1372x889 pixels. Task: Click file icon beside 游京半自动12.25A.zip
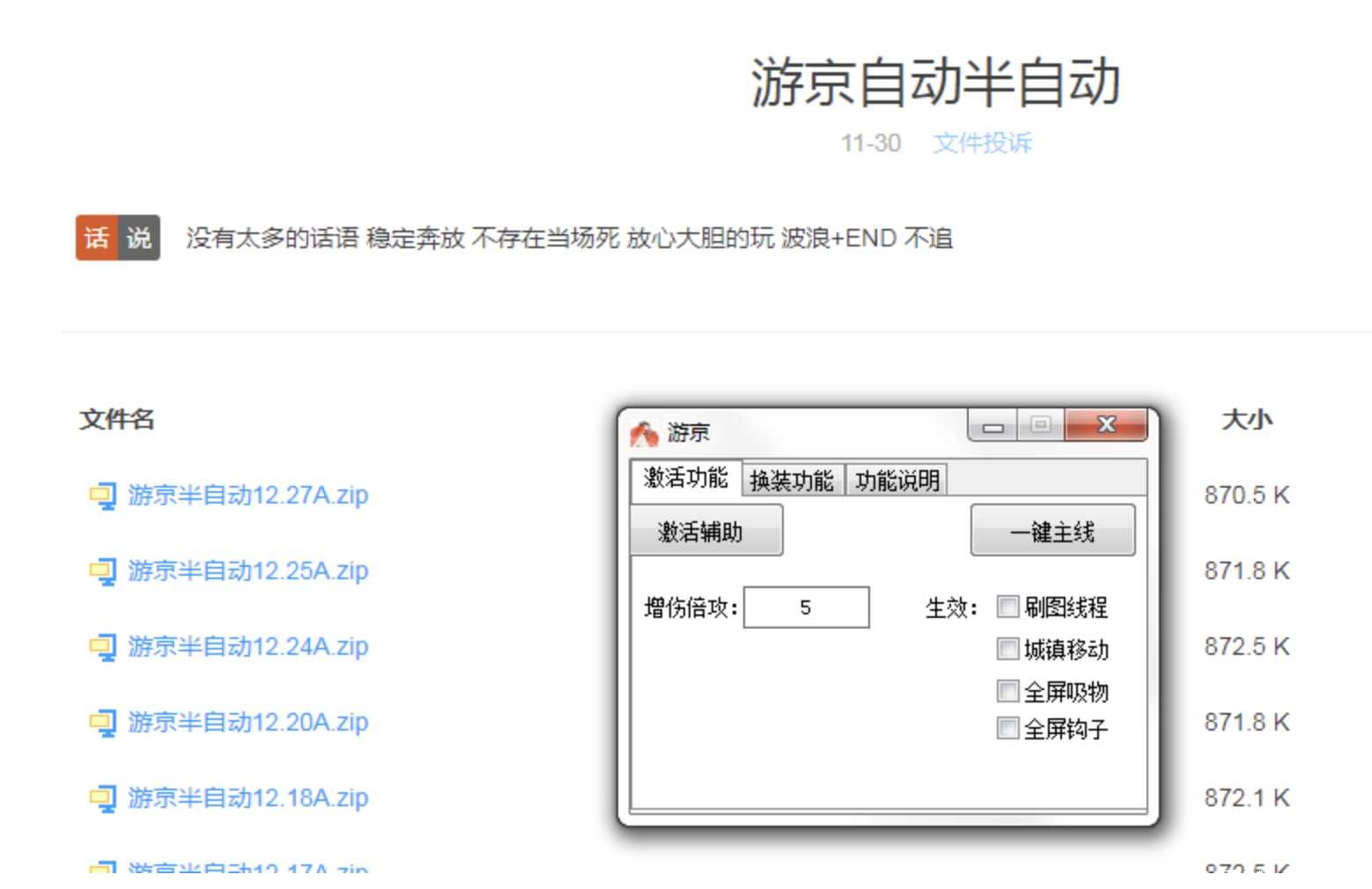(102, 572)
